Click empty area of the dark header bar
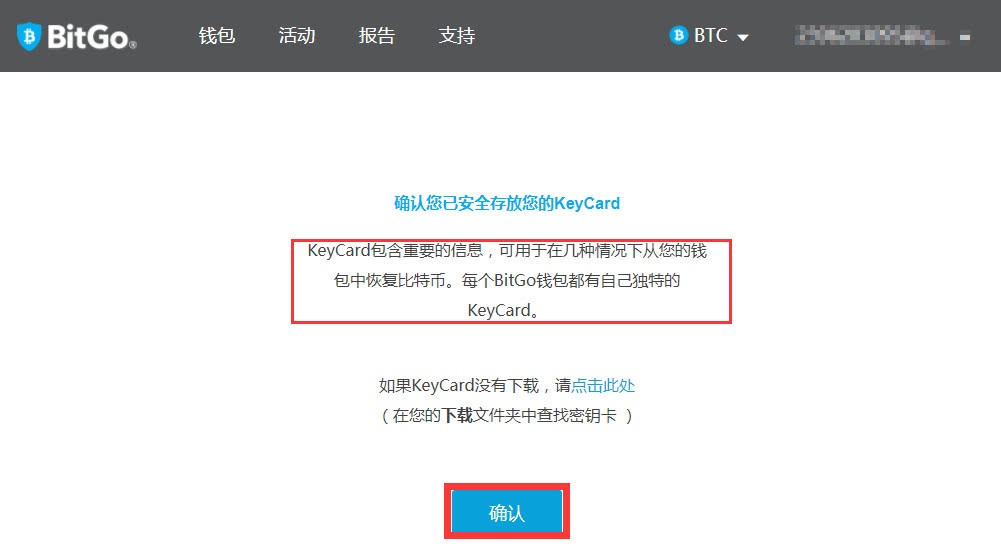 click(575, 36)
